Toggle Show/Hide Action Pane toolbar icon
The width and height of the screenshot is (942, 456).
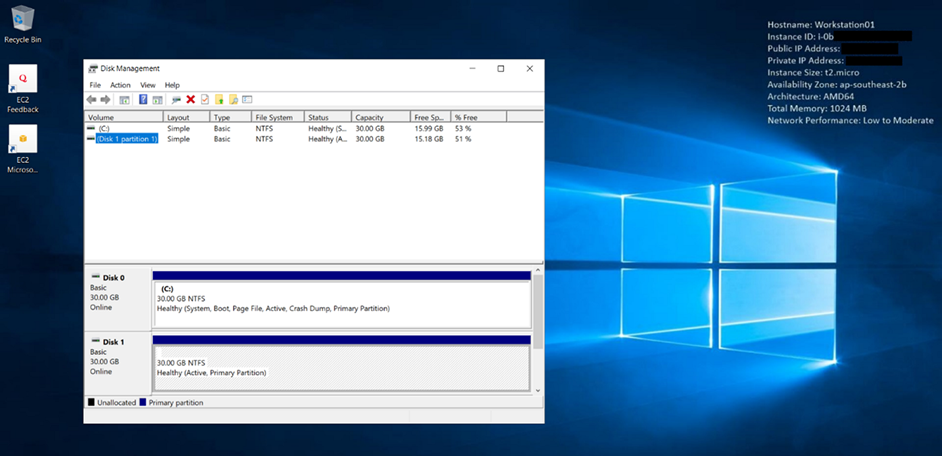click(x=157, y=100)
